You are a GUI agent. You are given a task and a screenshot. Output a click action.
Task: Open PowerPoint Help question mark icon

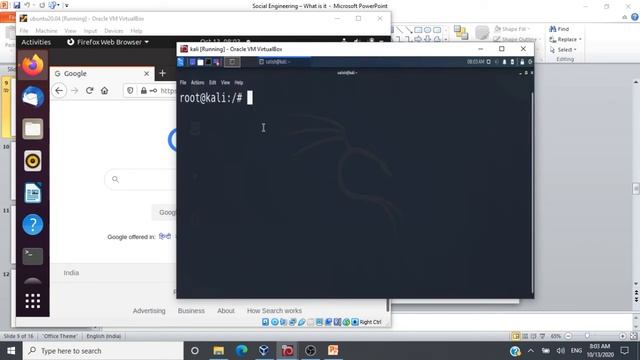(635, 17)
